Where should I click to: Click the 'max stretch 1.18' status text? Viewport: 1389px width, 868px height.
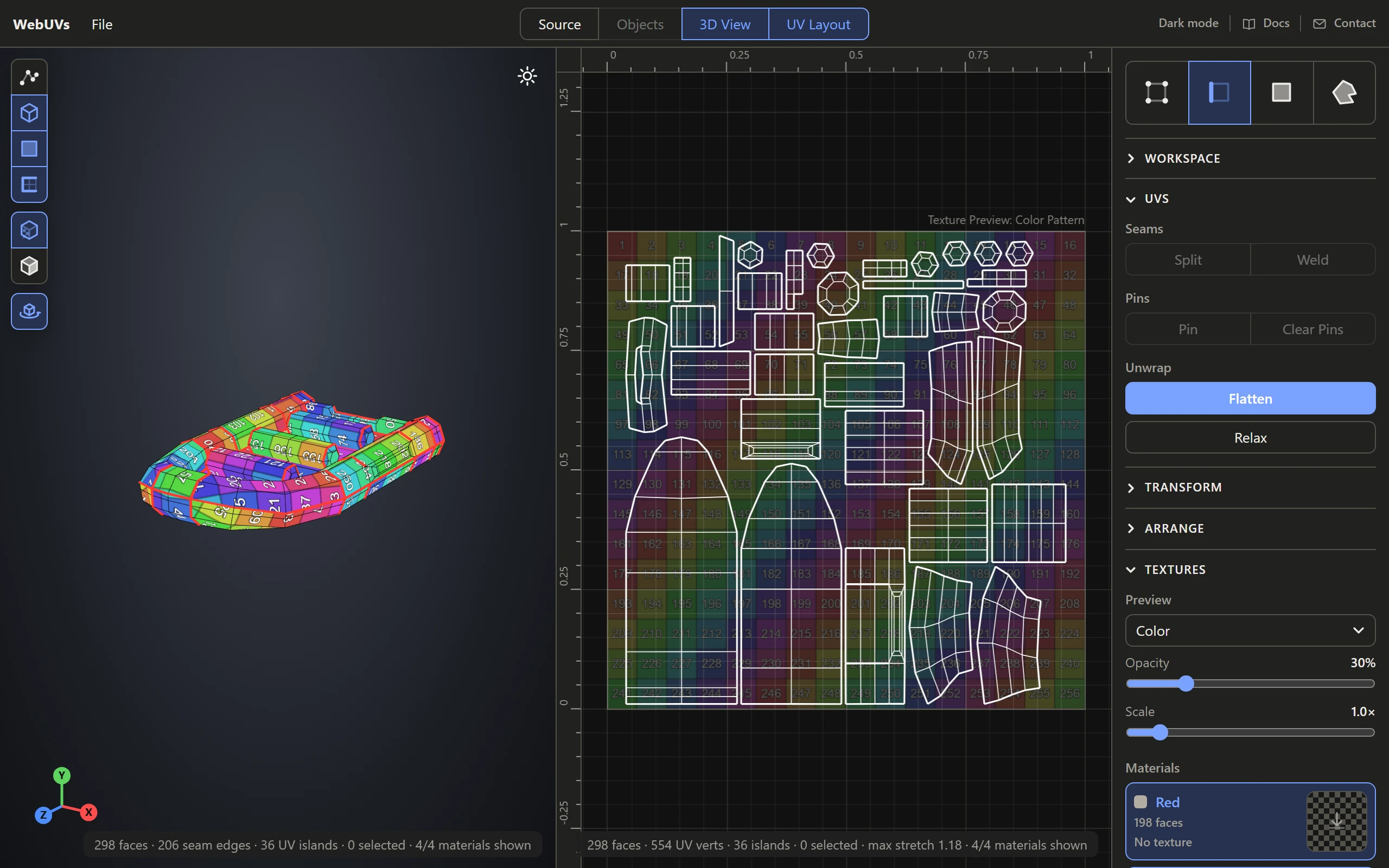(914, 845)
